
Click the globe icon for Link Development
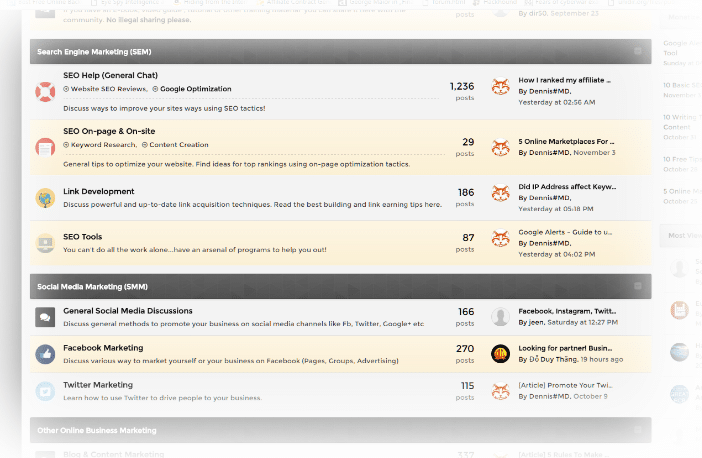click(x=45, y=198)
